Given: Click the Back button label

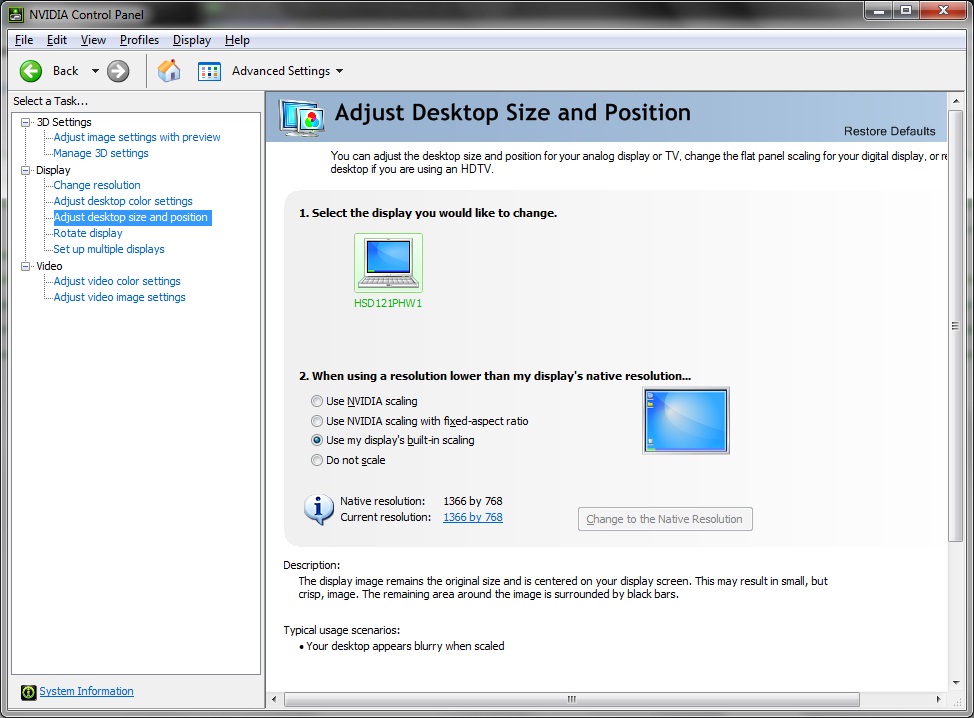Looking at the screenshot, I should point(65,71).
